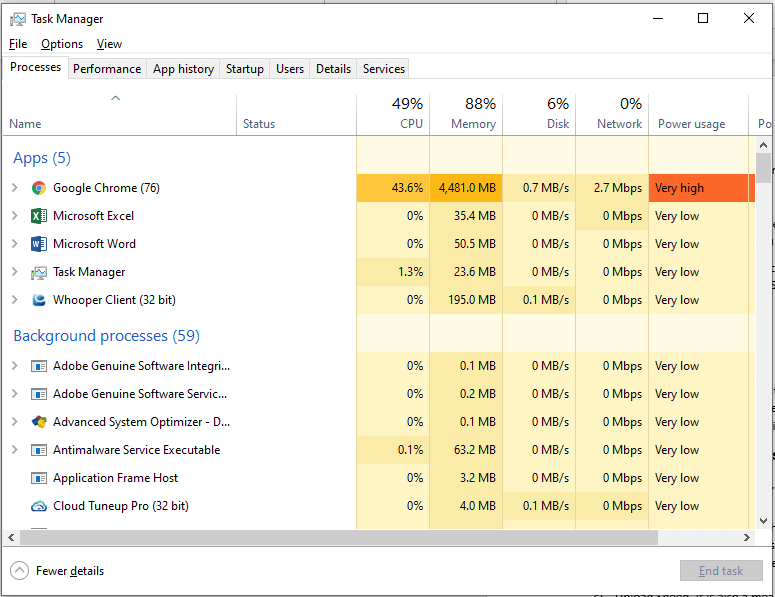The image size is (775, 597).
Task: Select the Application Frame Host row name
Action: click(x=115, y=478)
